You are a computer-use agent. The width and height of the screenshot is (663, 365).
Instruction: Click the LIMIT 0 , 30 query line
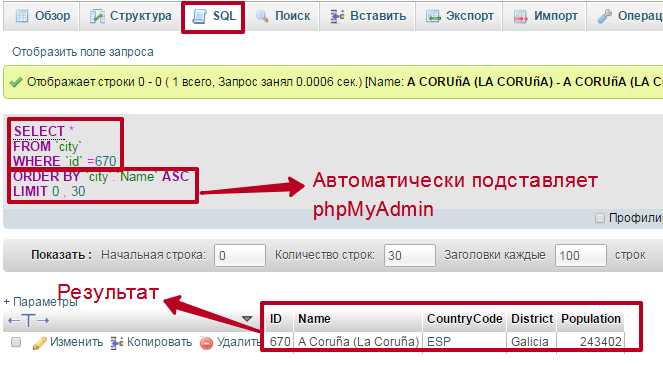49,191
